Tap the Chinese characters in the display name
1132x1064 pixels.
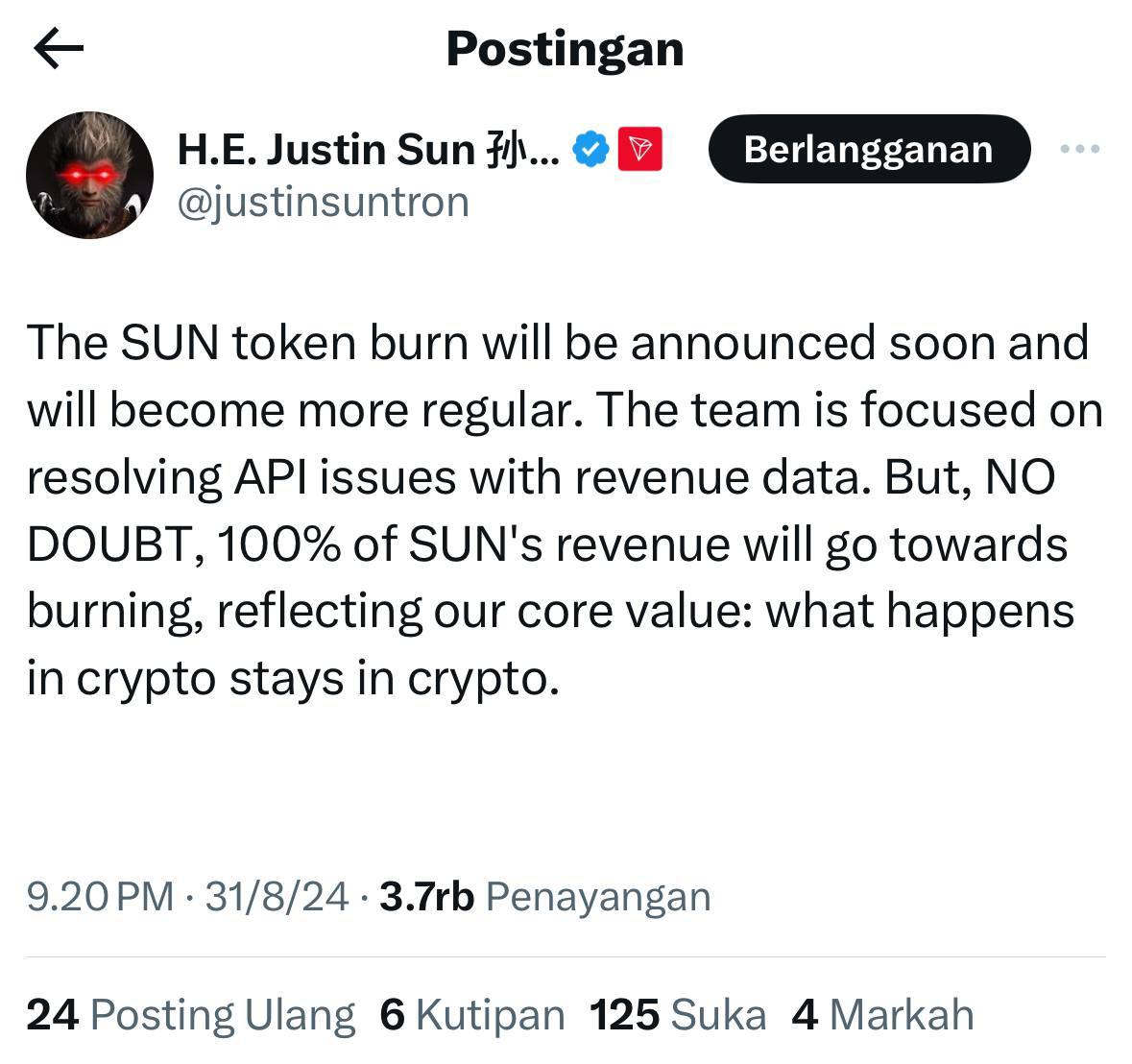point(510,150)
